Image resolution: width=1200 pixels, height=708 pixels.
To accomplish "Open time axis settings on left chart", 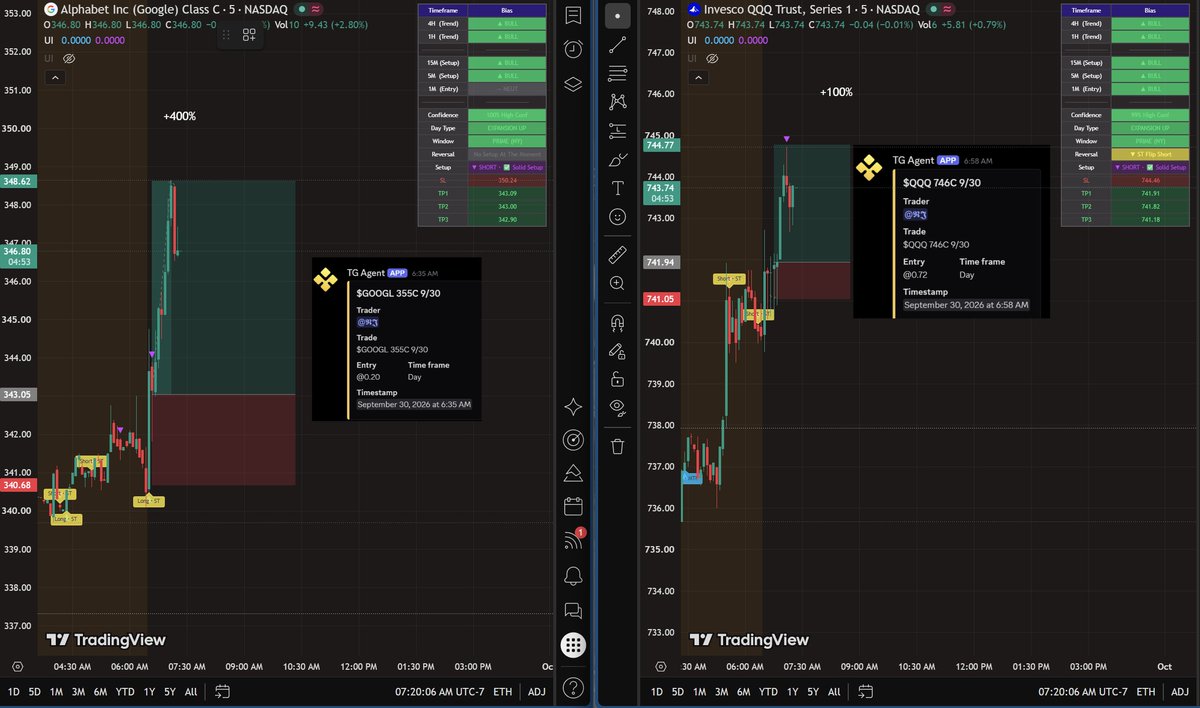I will pos(17,666).
